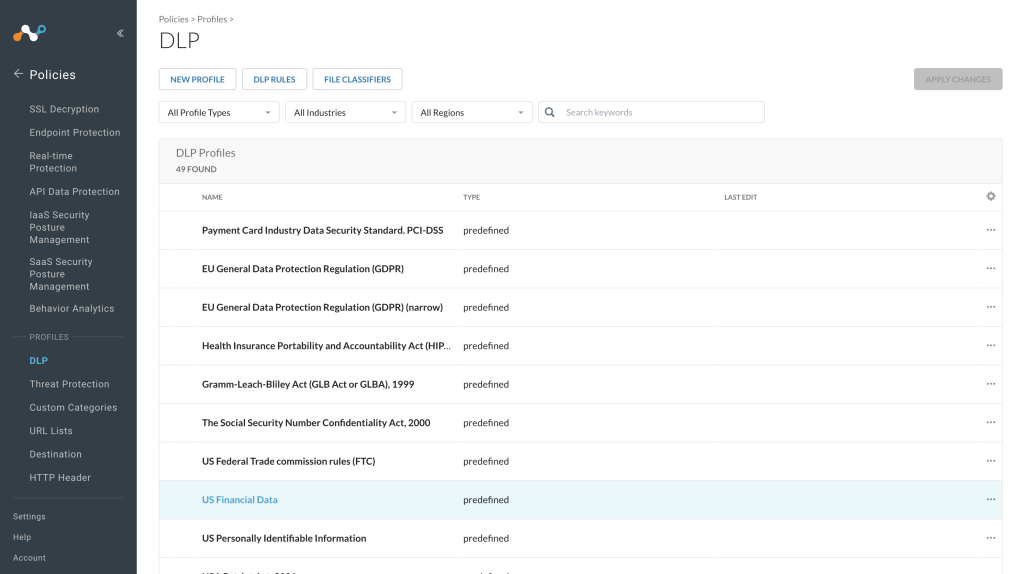
Task: Select US Personally Identifiable Information profile
Action: tap(284, 538)
